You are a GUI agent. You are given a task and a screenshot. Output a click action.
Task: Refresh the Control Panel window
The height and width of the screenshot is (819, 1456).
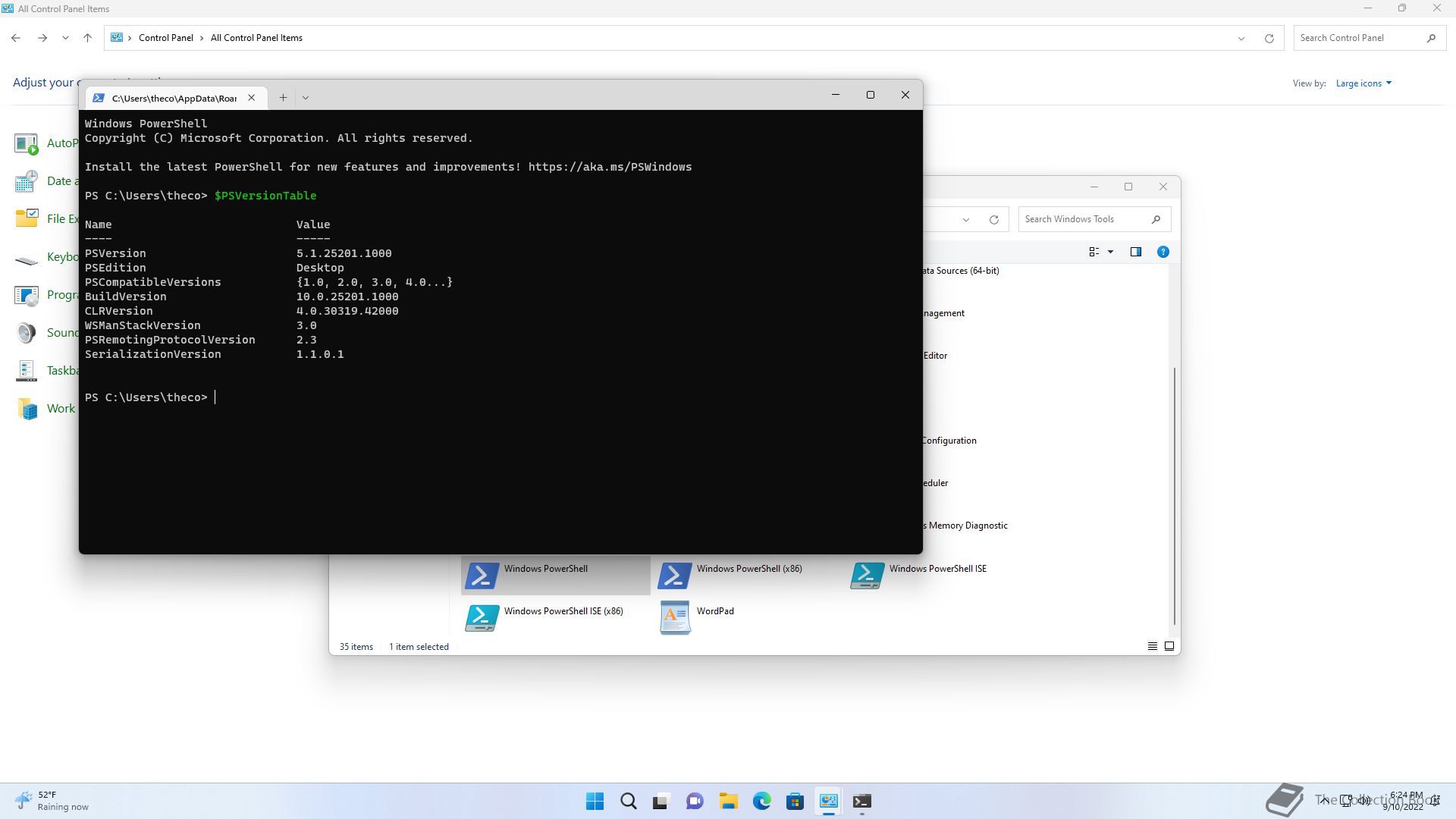1269,38
